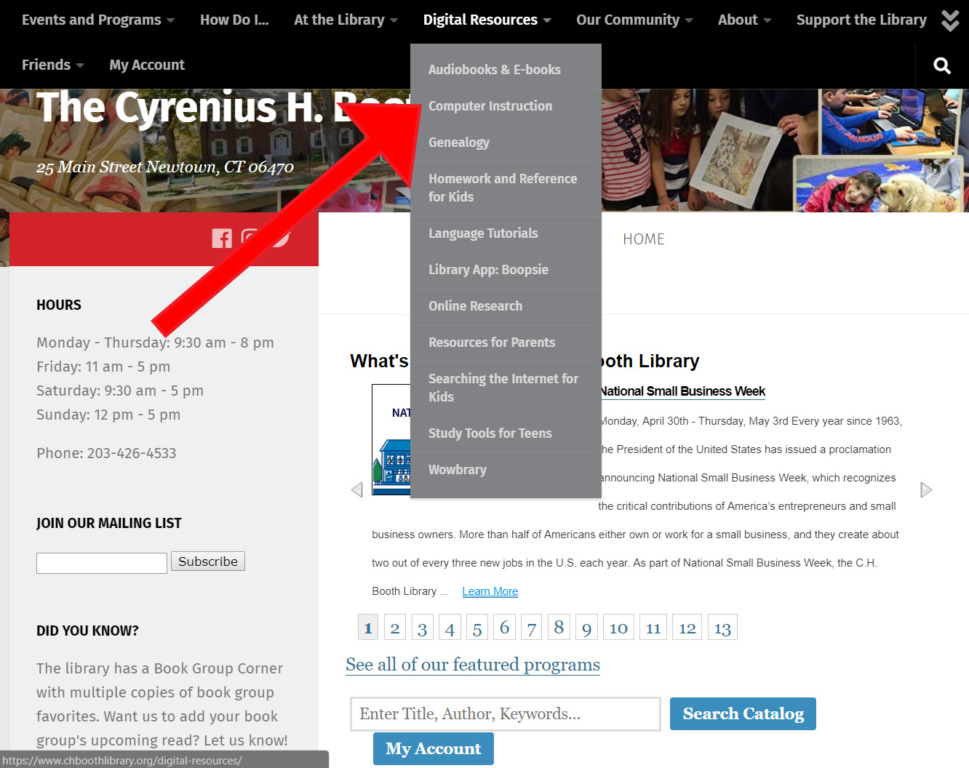Screen dimensions: 969x768
Task: Click the Subscribe button
Action: click(x=208, y=562)
